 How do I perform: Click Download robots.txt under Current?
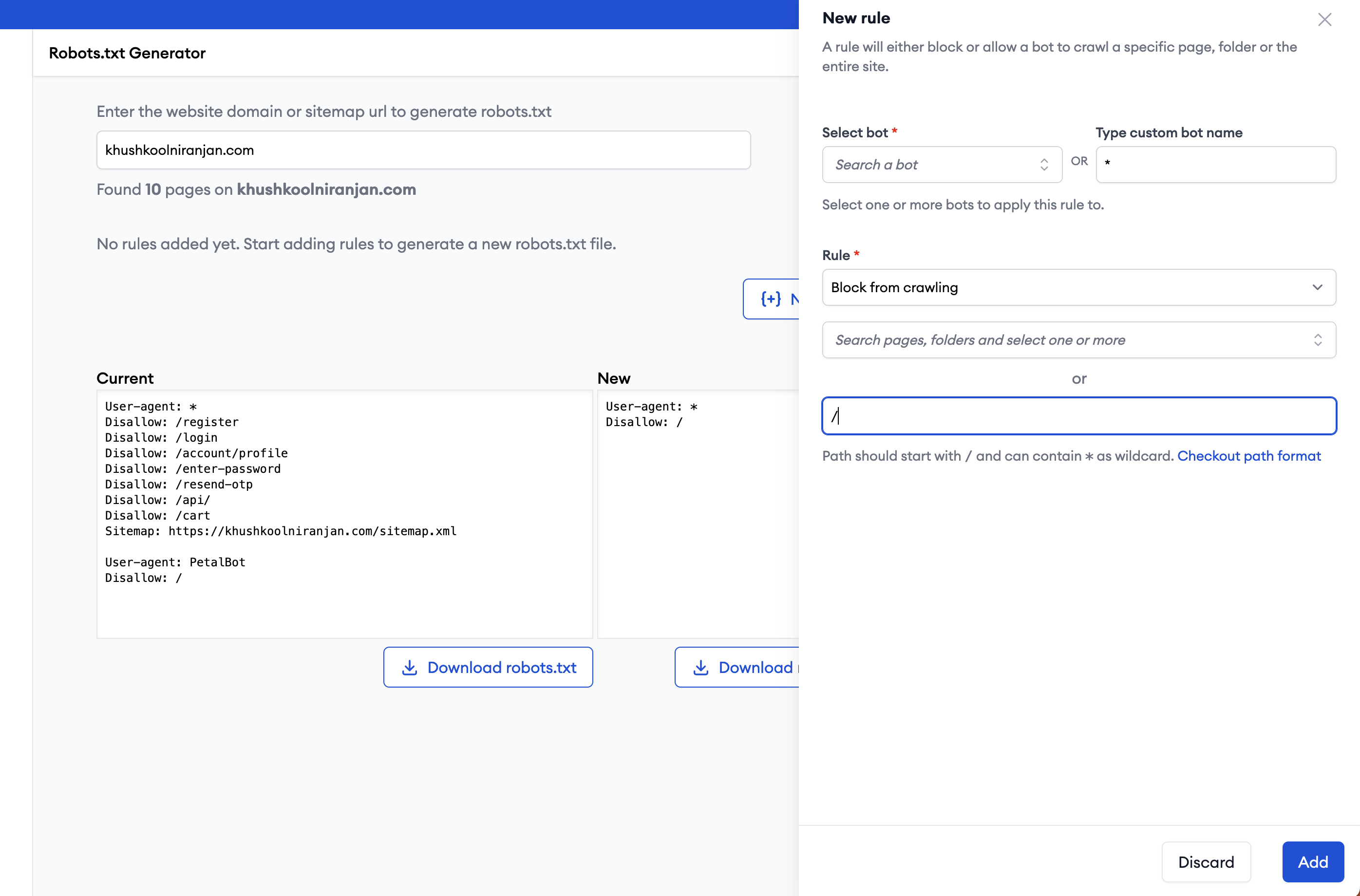(488, 668)
